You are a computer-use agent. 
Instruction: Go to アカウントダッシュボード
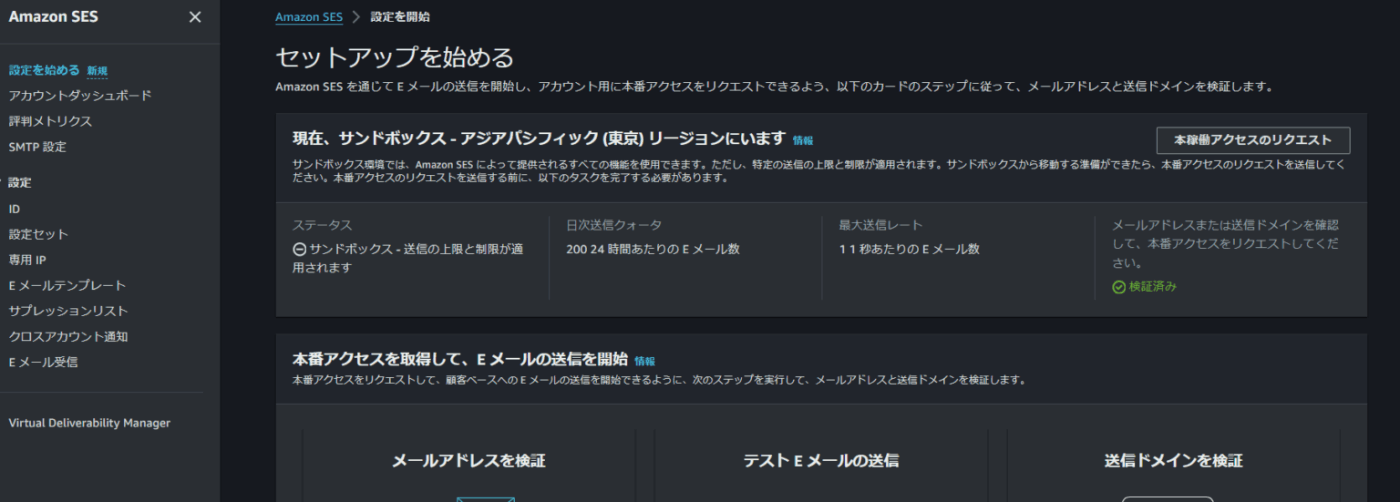click(80, 95)
